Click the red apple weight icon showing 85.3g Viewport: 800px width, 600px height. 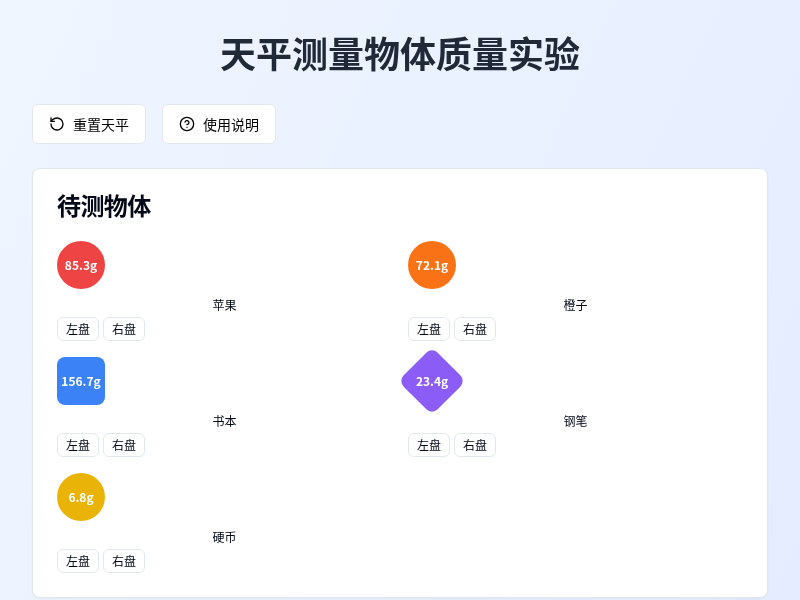[x=80, y=265]
